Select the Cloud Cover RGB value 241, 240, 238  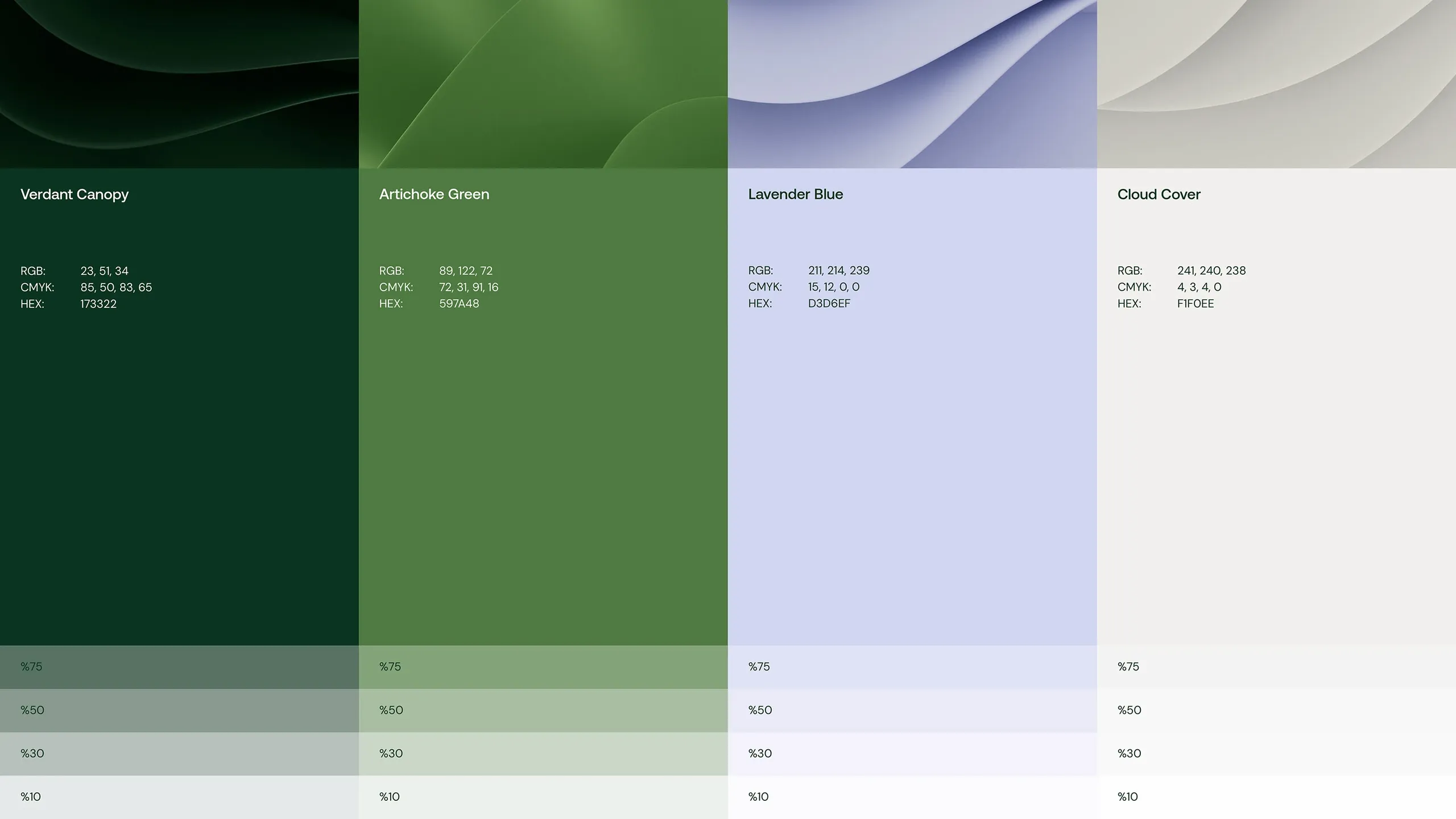1211,271
